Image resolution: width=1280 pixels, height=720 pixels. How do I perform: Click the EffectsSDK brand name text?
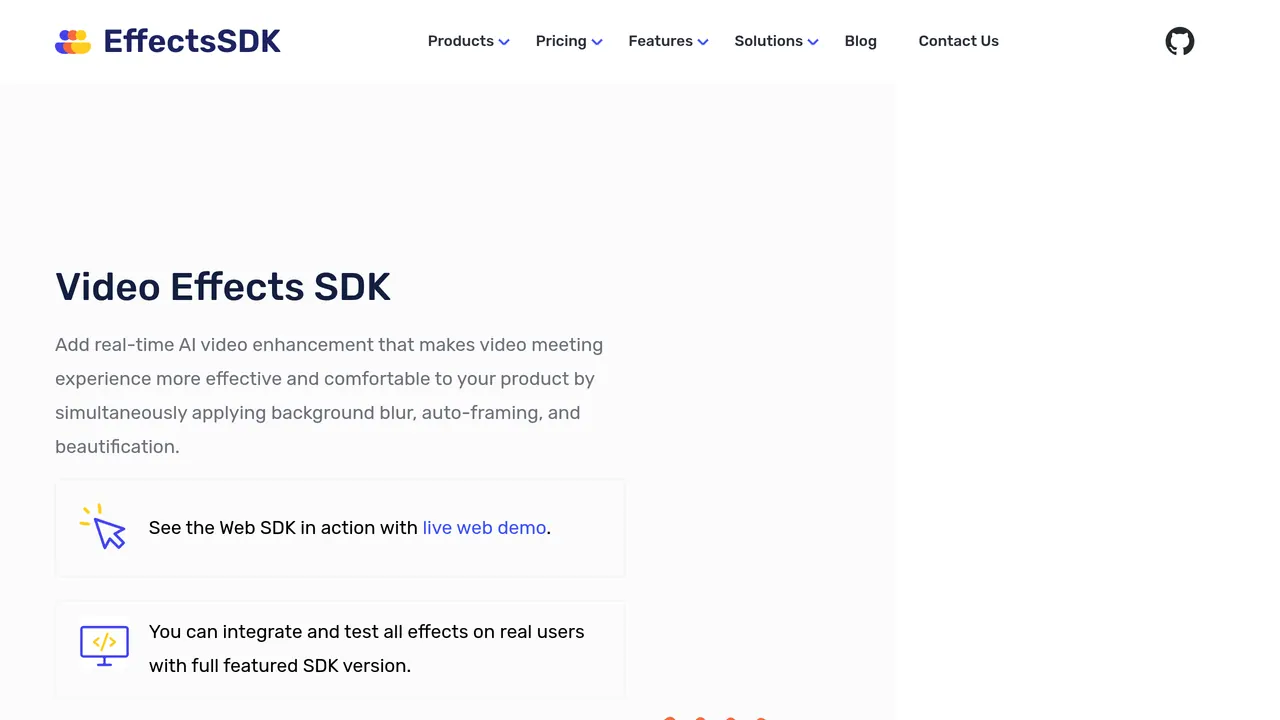(x=192, y=41)
